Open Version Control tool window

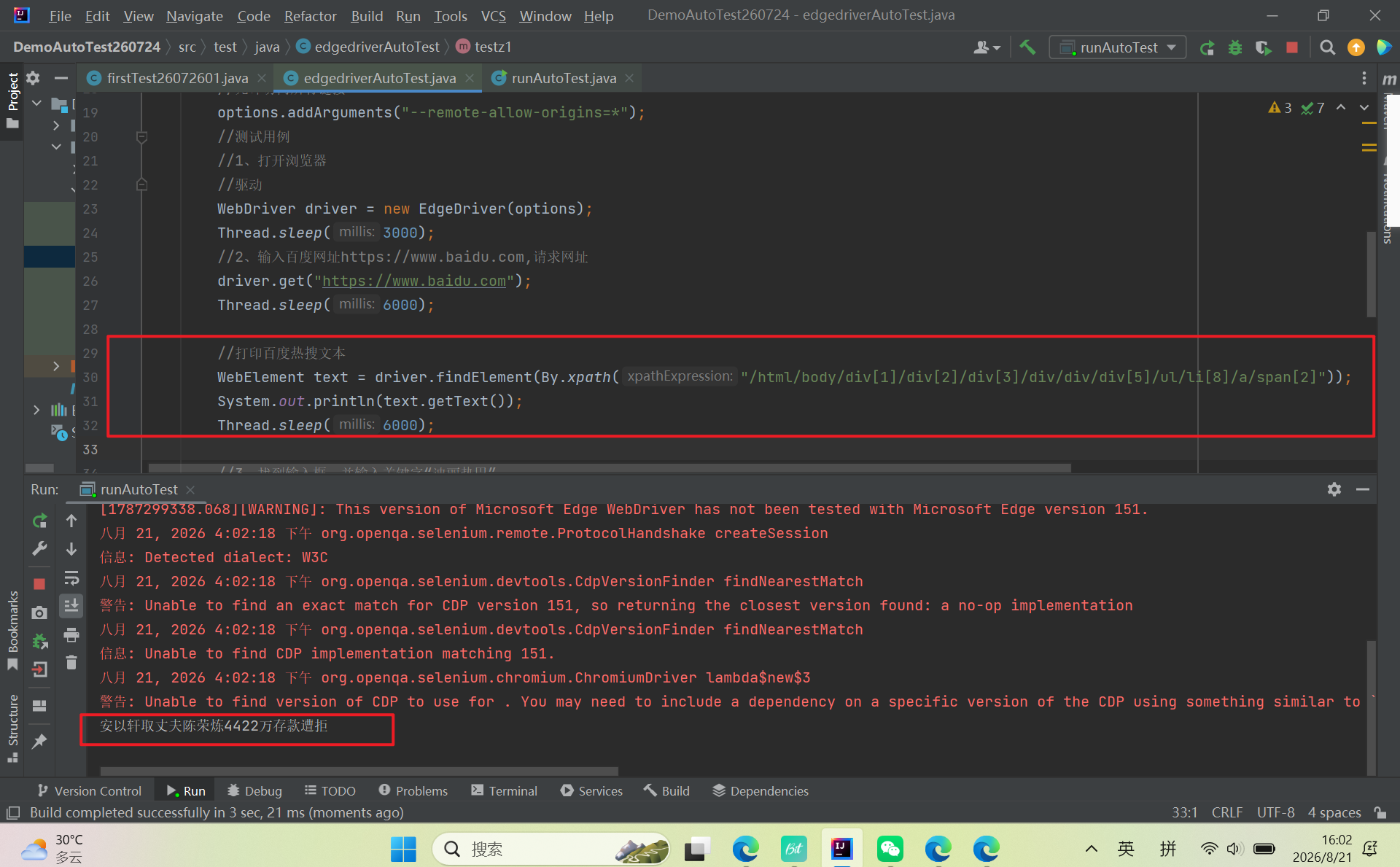point(89,790)
